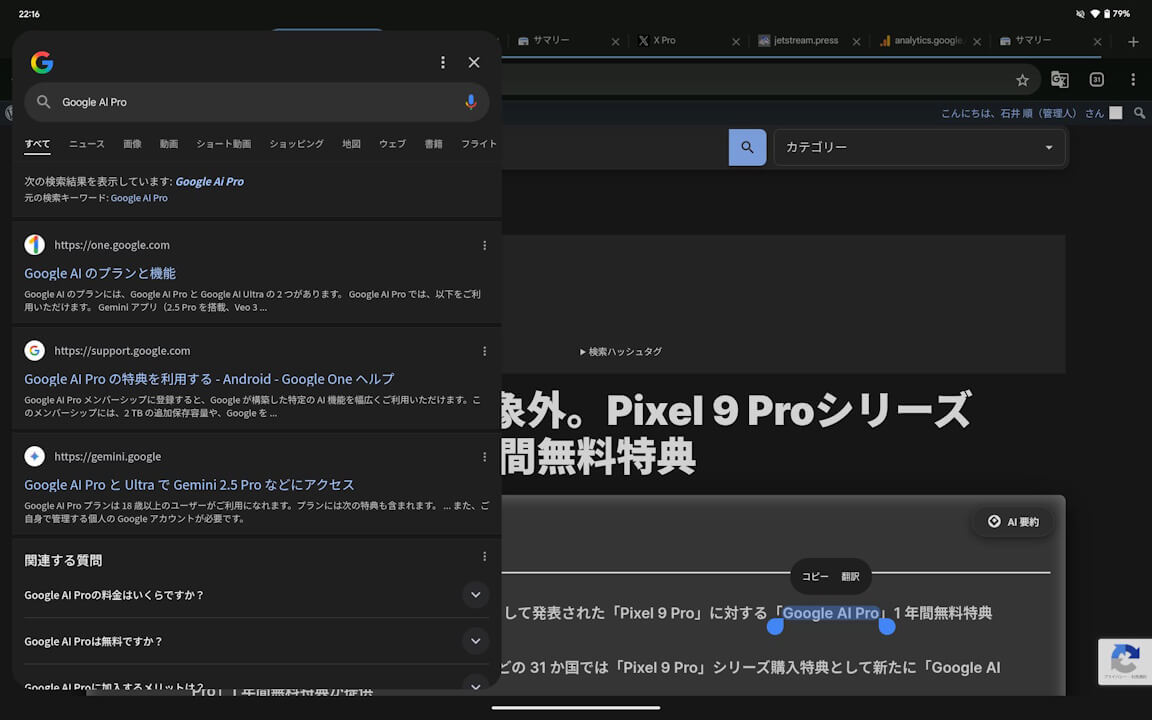Switch to the 地図 results tab
The width and height of the screenshot is (1152, 720).
click(x=351, y=144)
